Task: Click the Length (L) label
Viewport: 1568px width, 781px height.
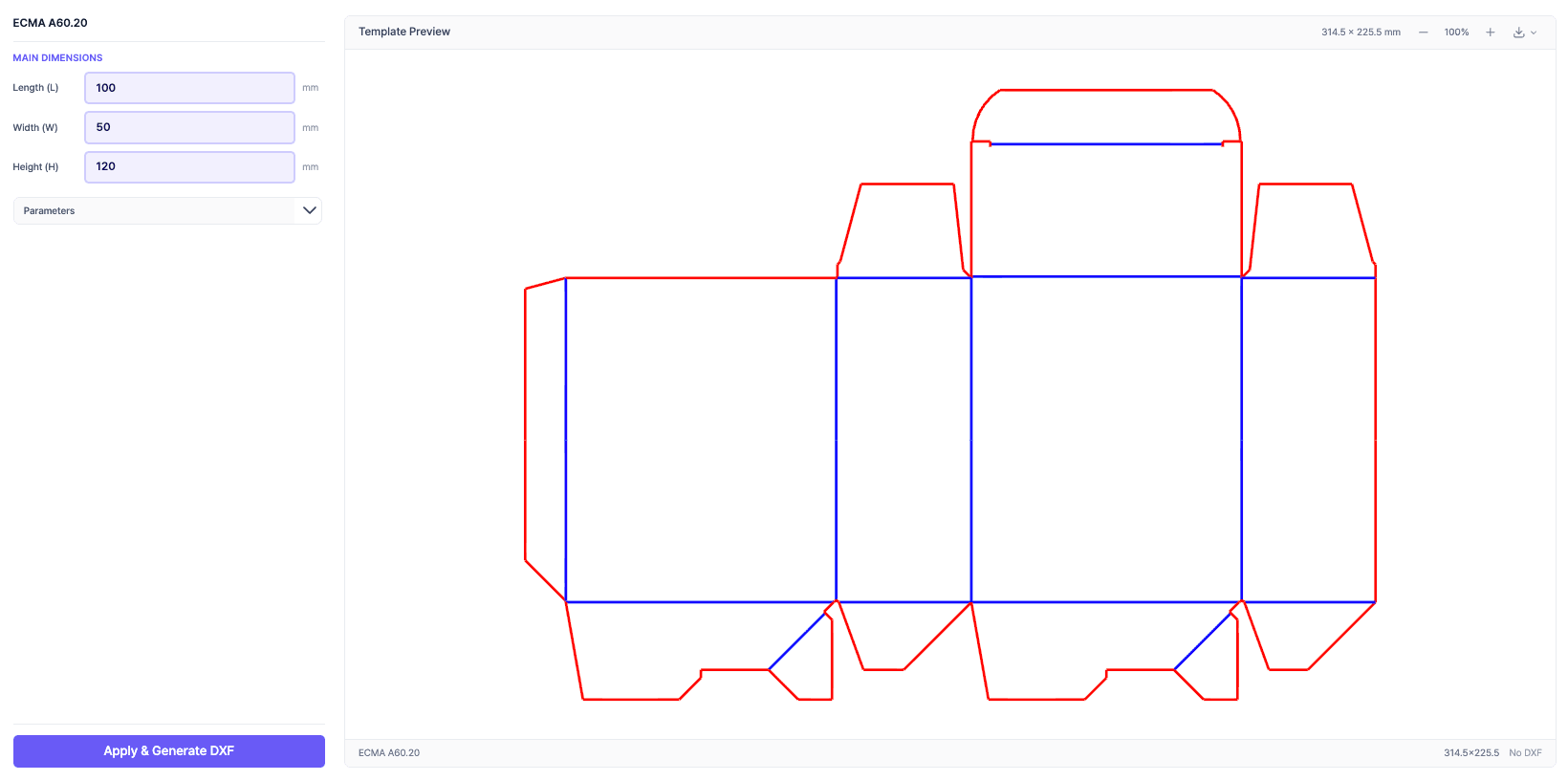Action: [35, 88]
